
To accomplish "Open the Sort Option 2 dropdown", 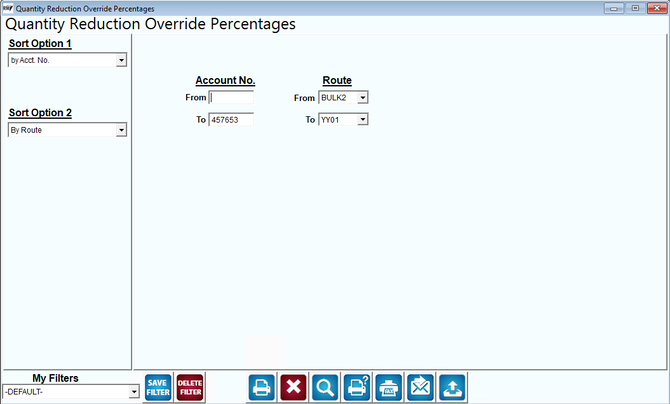I will tap(121, 130).
